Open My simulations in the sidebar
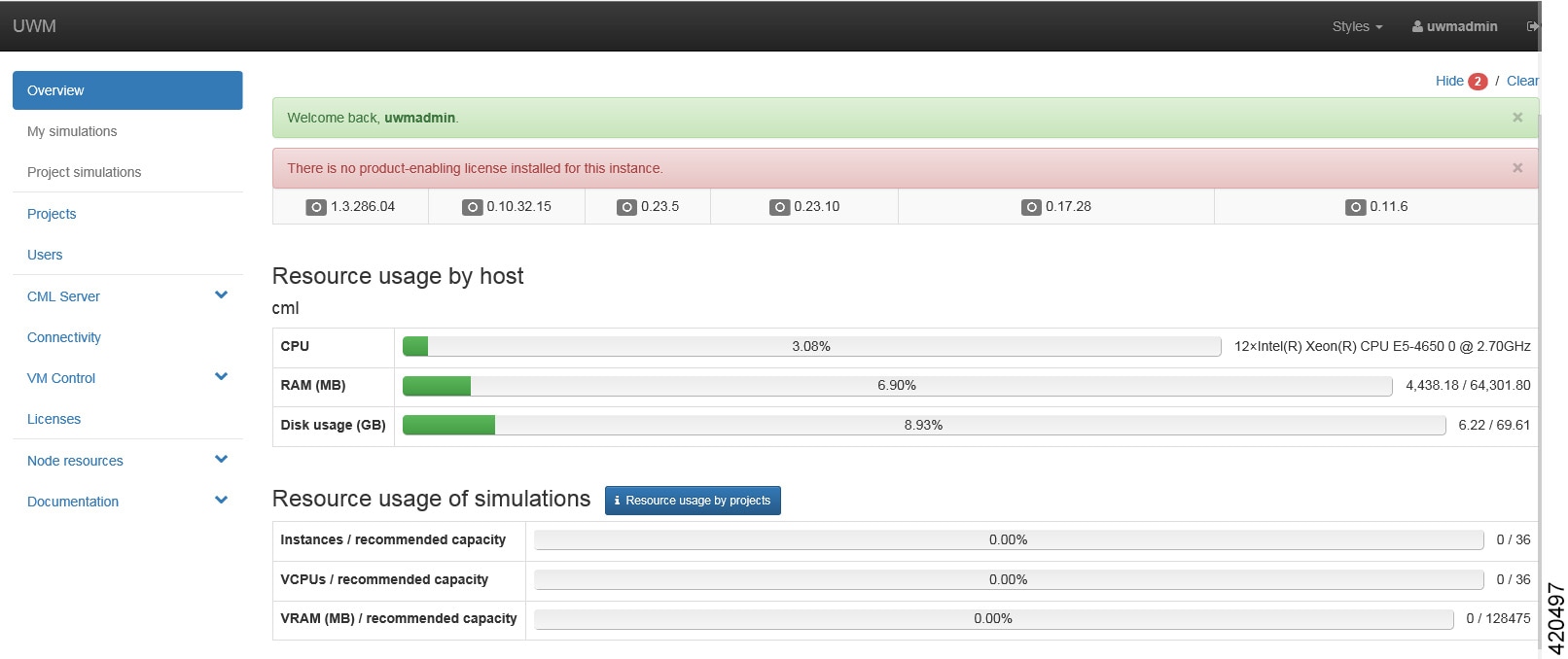The height and width of the screenshot is (659, 1568). [72, 131]
